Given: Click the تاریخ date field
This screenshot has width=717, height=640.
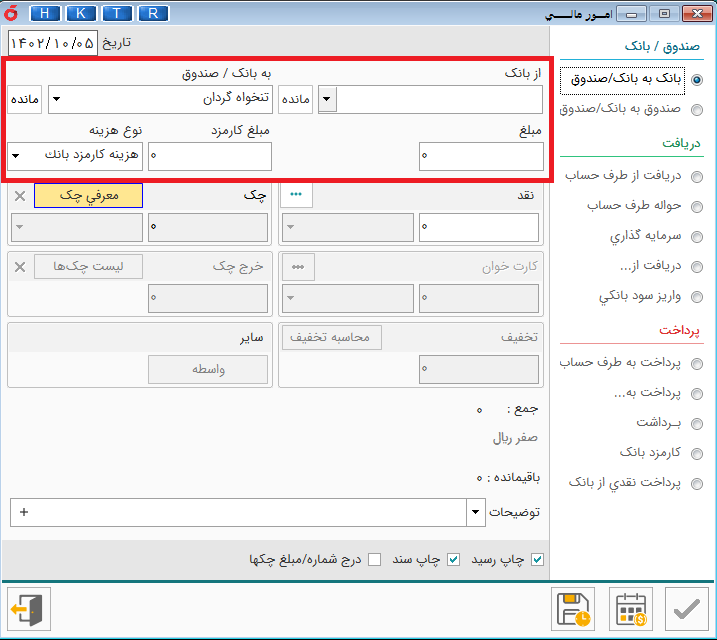Looking at the screenshot, I should (x=53, y=43).
